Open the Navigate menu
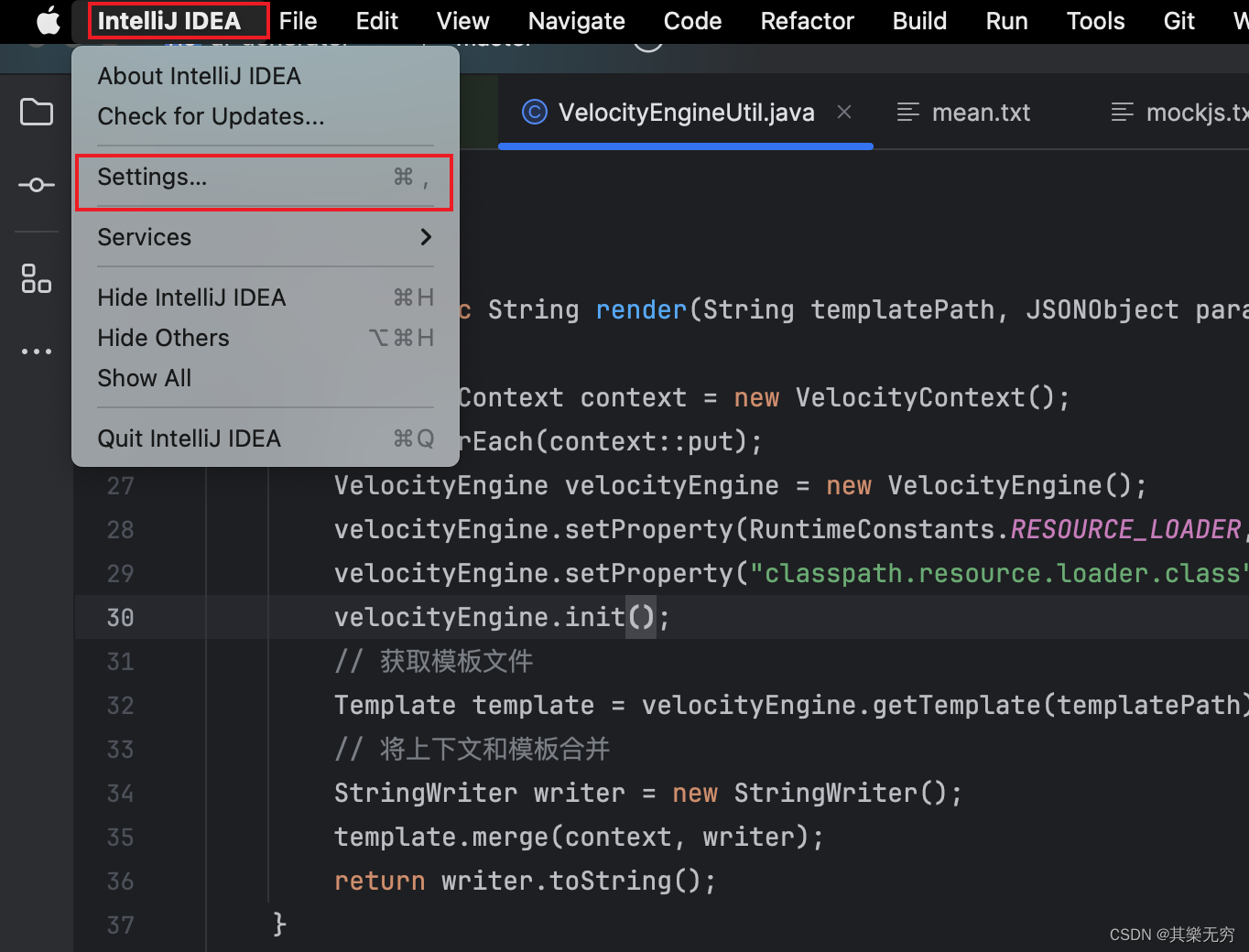This screenshot has width=1249, height=952. click(x=577, y=20)
